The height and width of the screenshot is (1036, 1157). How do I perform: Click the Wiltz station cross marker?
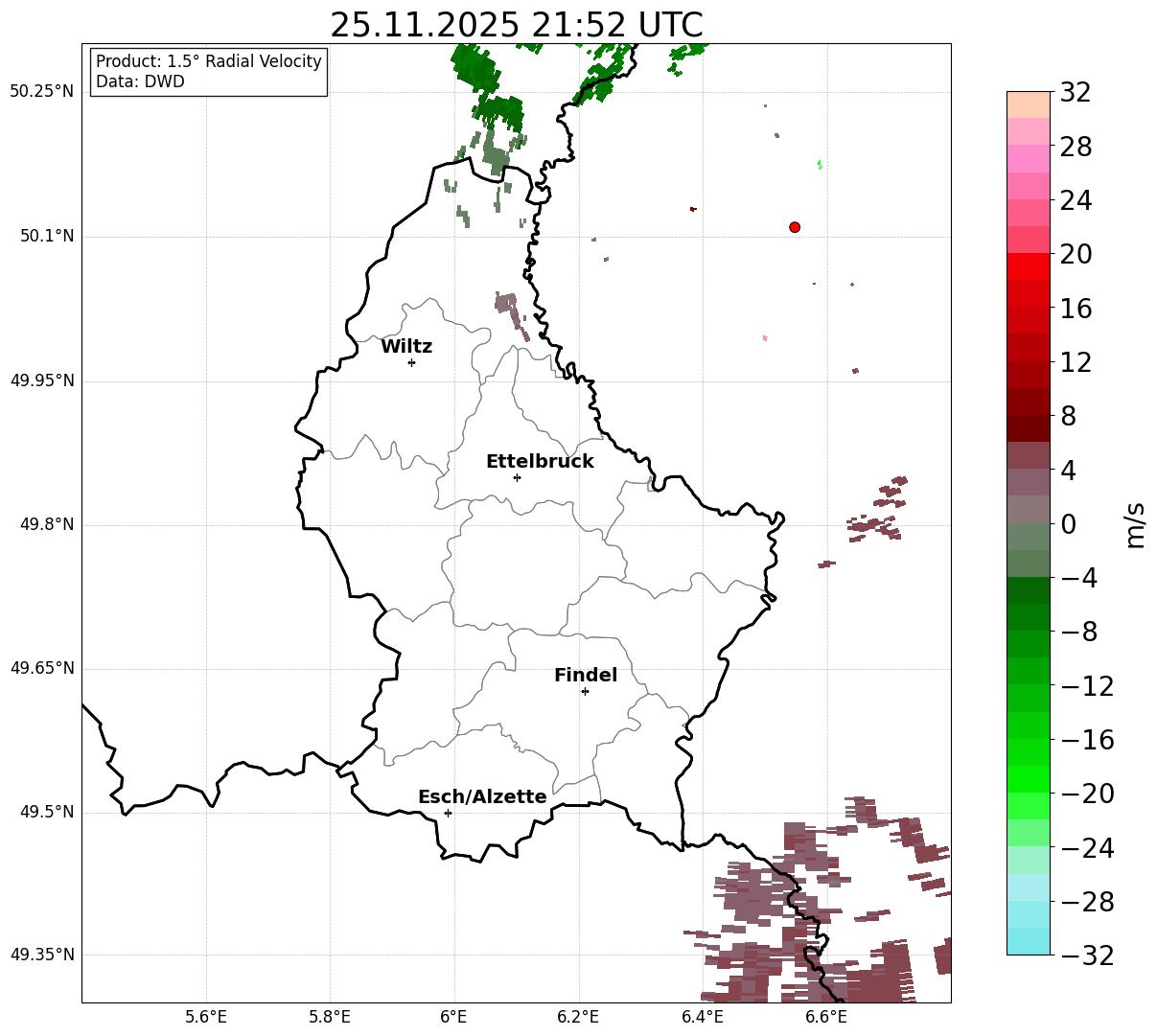click(x=411, y=362)
